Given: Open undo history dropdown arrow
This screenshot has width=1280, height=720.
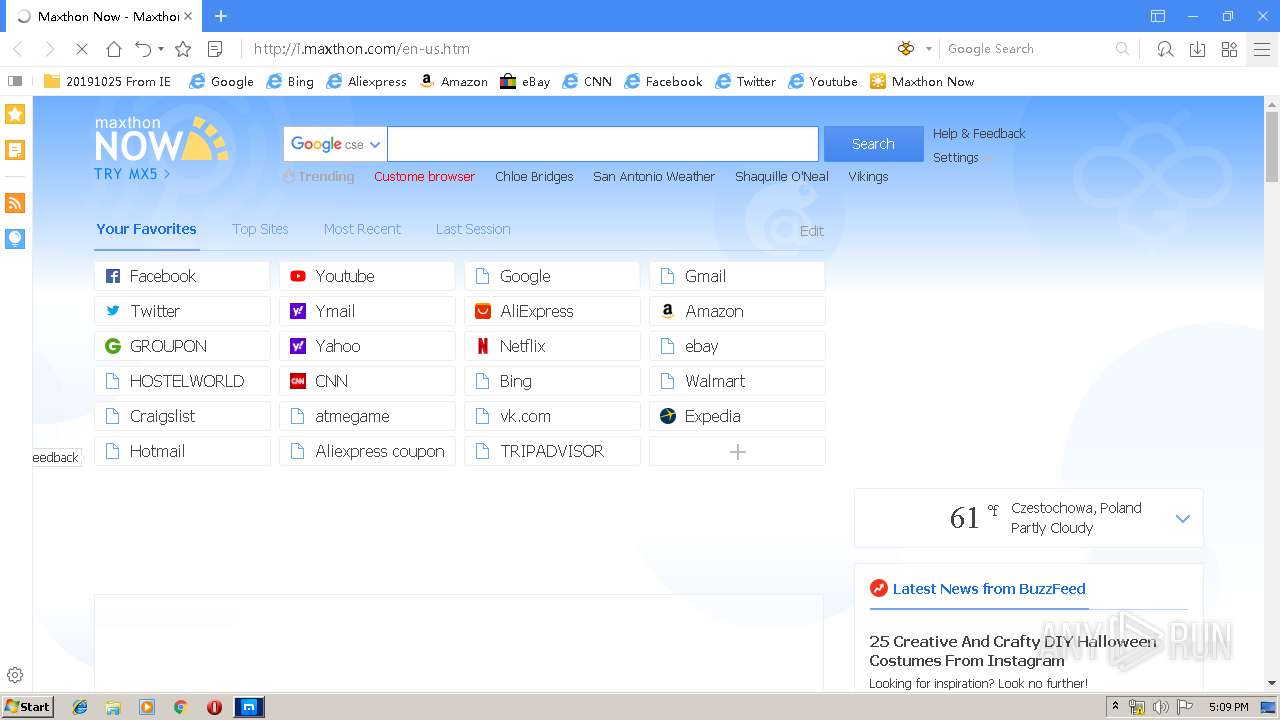Looking at the screenshot, I should tap(161, 49).
